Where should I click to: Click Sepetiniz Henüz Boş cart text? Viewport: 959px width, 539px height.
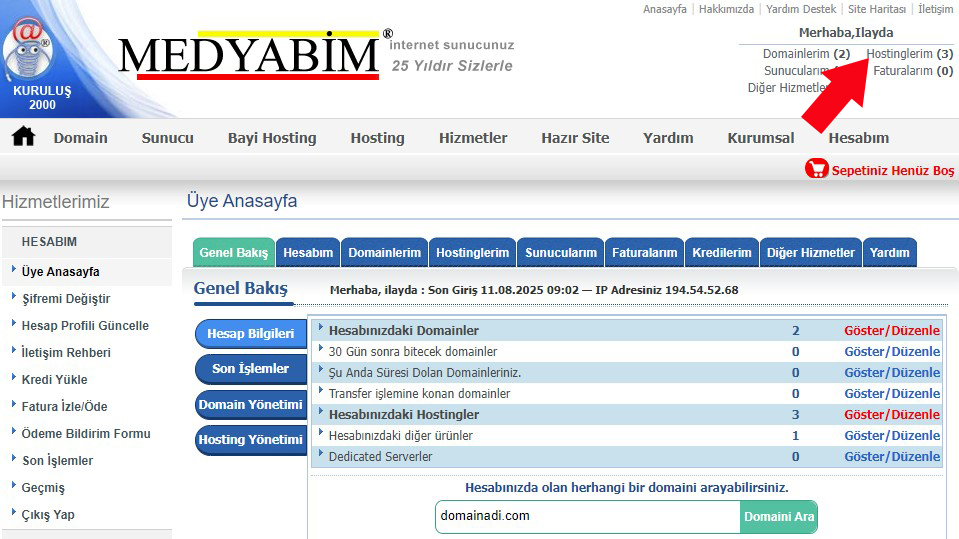[x=892, y=171]
